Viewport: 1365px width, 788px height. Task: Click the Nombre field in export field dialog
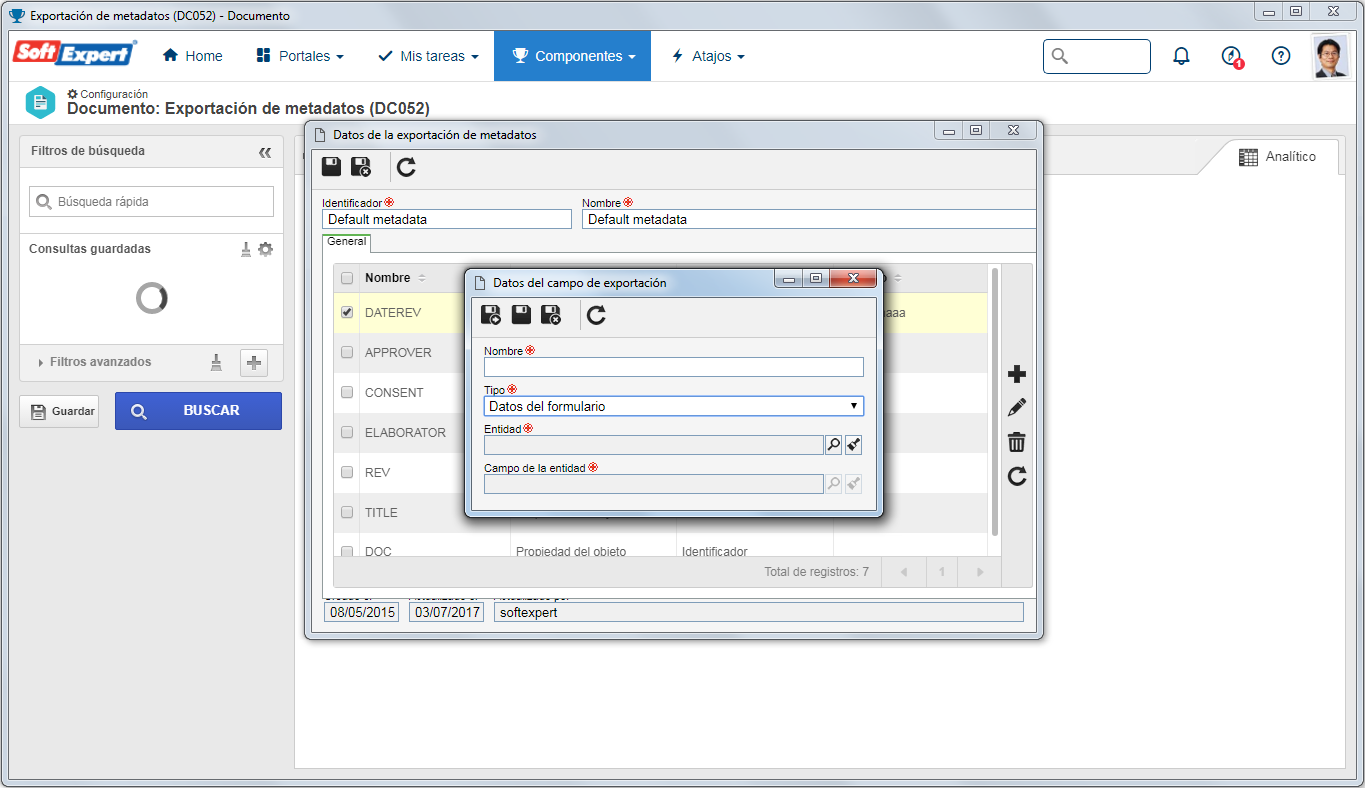[674, 367]
